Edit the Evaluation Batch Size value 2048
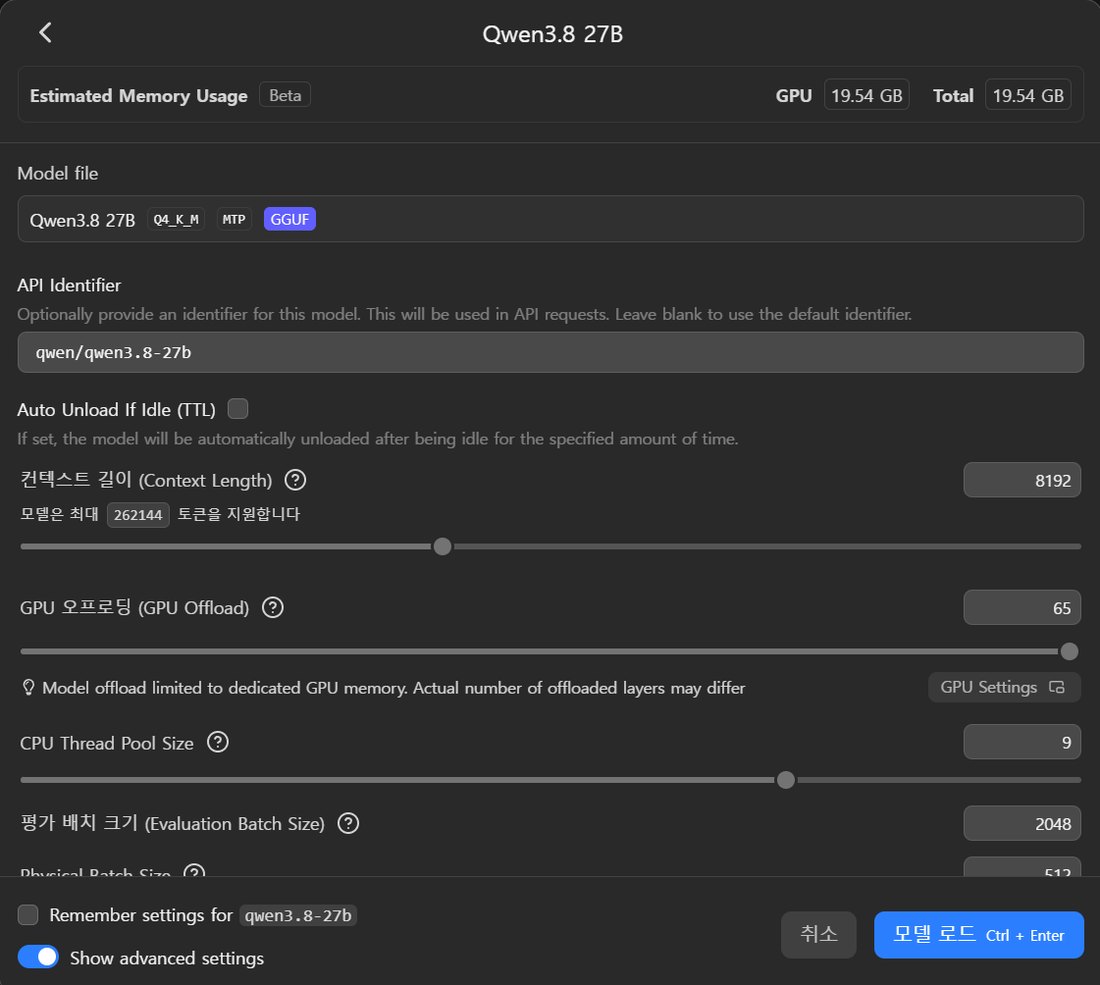Screen dimensions: 1100x985 1022,824
